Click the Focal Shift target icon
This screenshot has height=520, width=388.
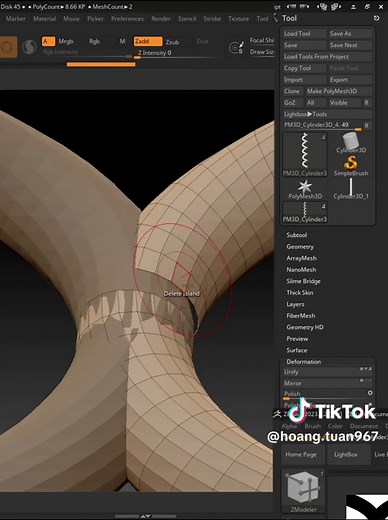click(x=236, y=48)
